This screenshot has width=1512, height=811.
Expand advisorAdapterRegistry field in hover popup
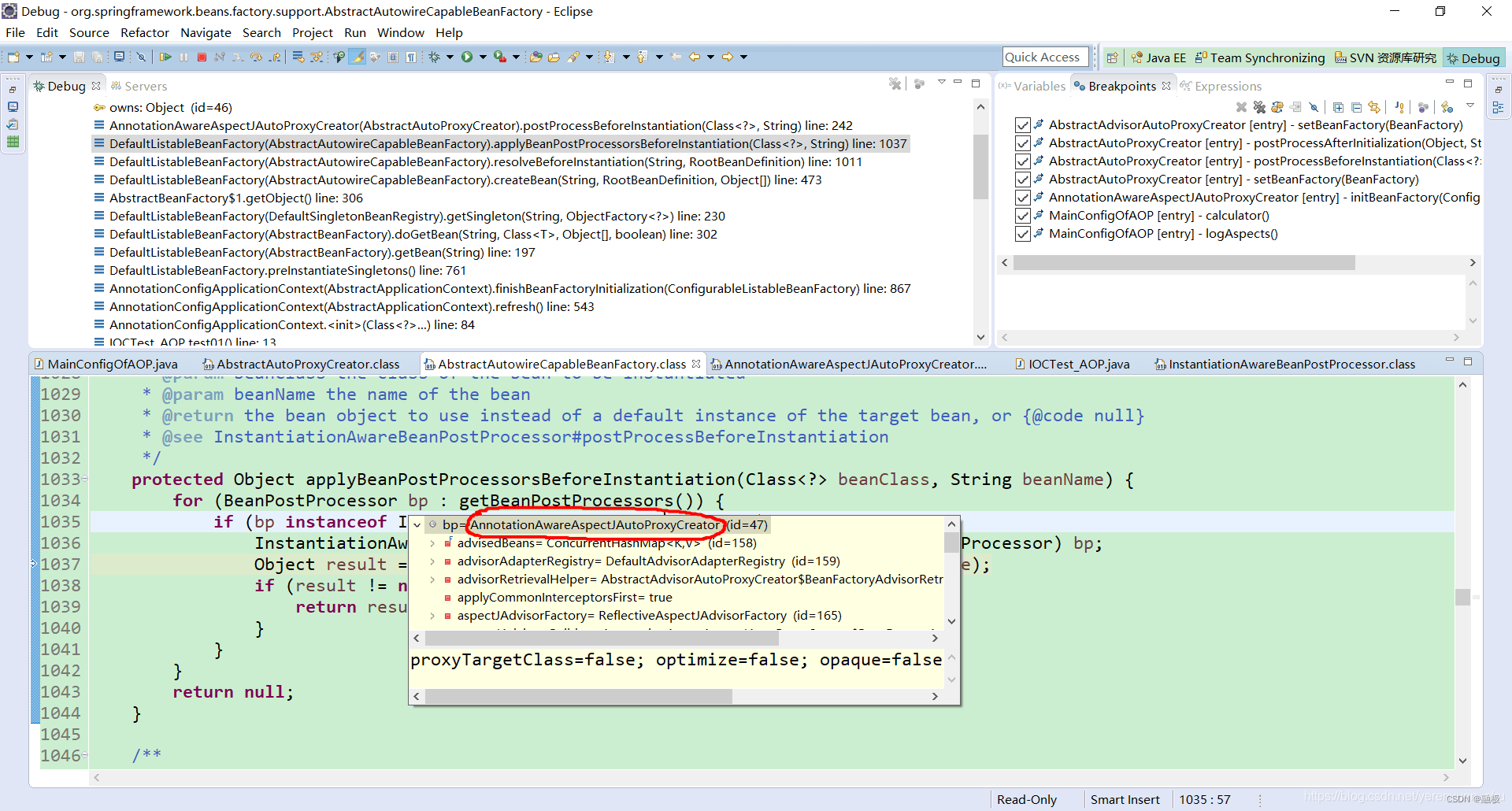(x=432, y=561)
